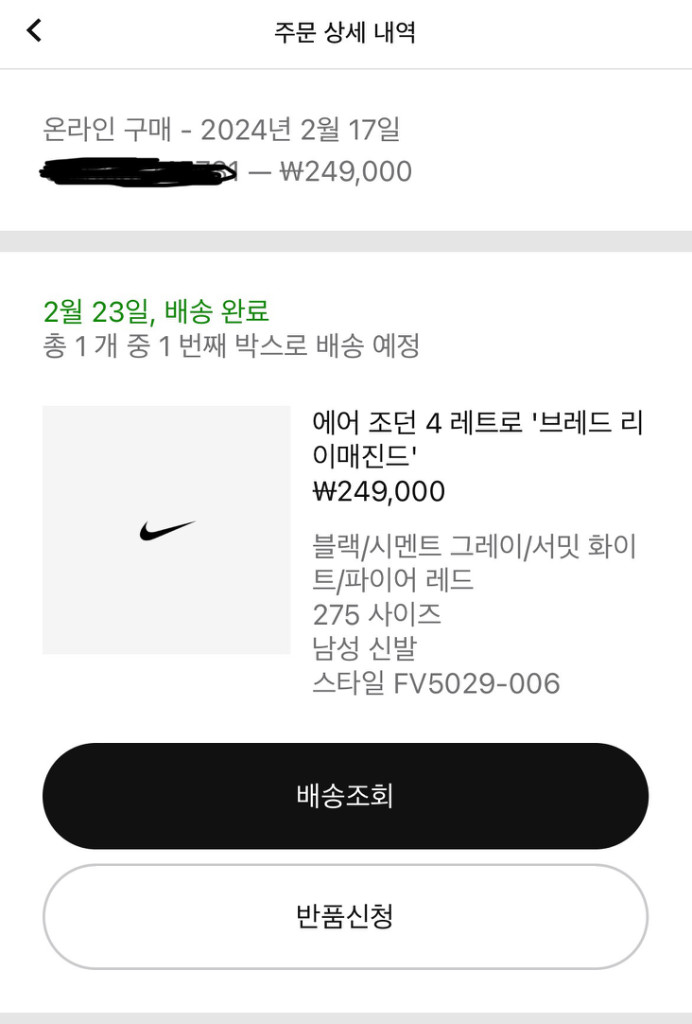The height and width of the screenshot is (1024, 692).
Task: Open the 배송조회 delivery tracking button
Action: tap(345, 796)
